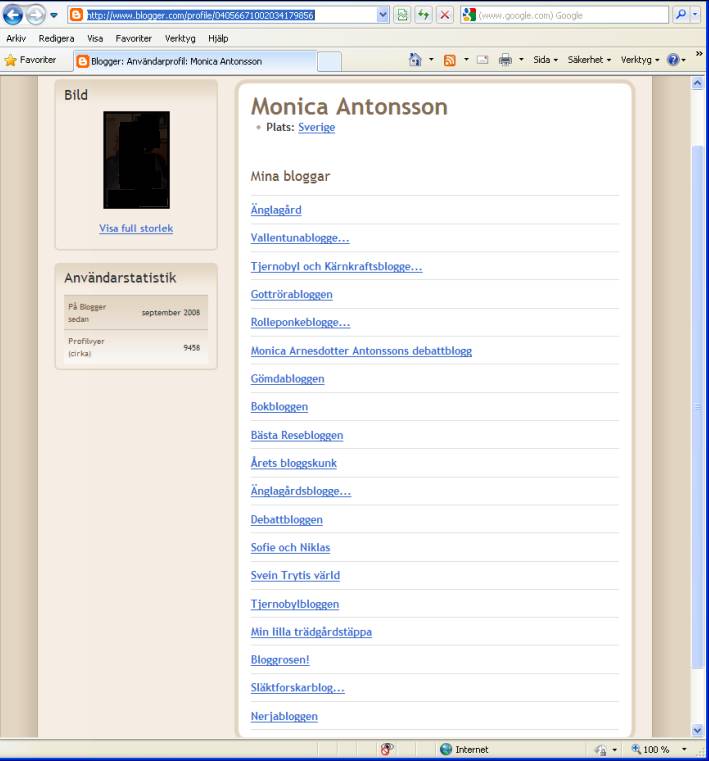Open Monica Arnesdotter Antonssons debattblogg
Screen dimensions: 709x761
361,351
